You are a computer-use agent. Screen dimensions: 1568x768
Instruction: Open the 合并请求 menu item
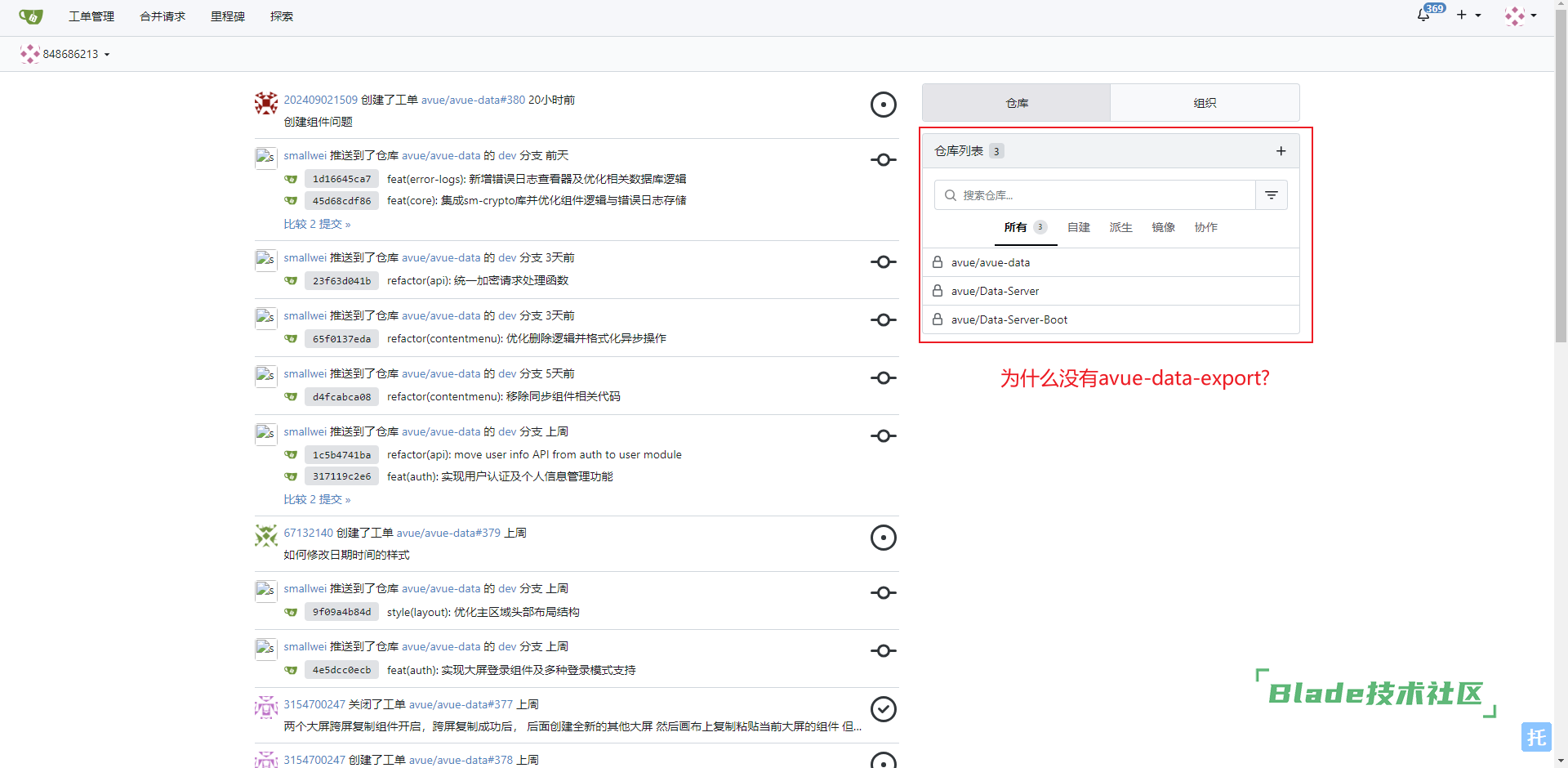pos(163,16)
